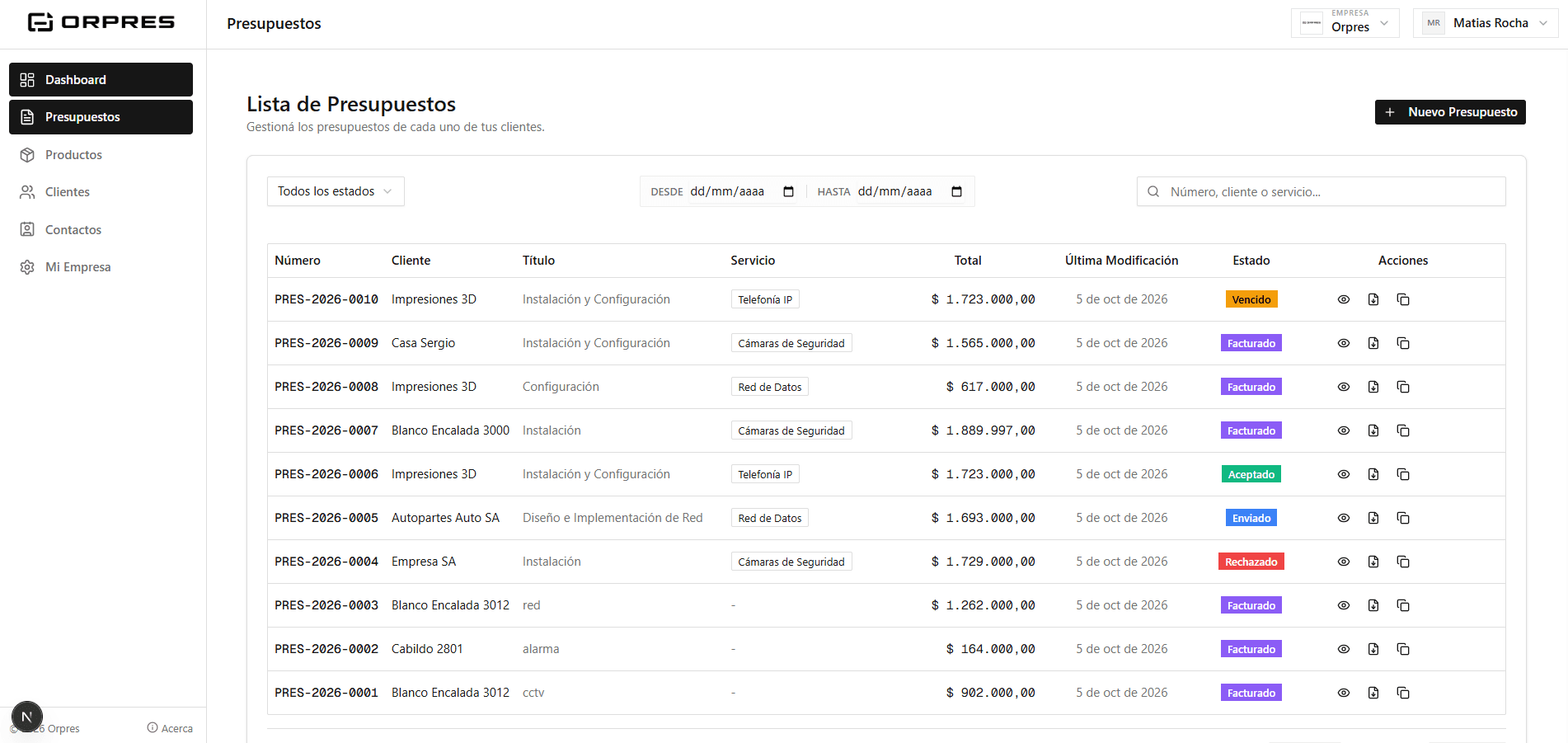Viewport: 1568px width, 743px height.
Task: Click file icon on Autopartes Auto SA row
Action: pos(1373,518)
